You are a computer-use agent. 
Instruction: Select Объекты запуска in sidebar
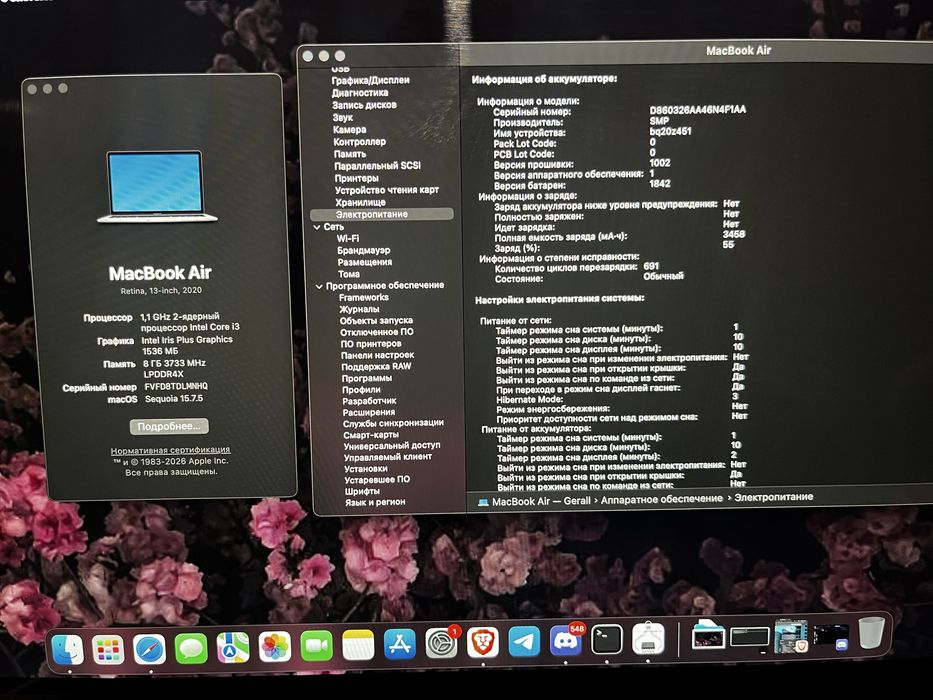tap(376, 321)
